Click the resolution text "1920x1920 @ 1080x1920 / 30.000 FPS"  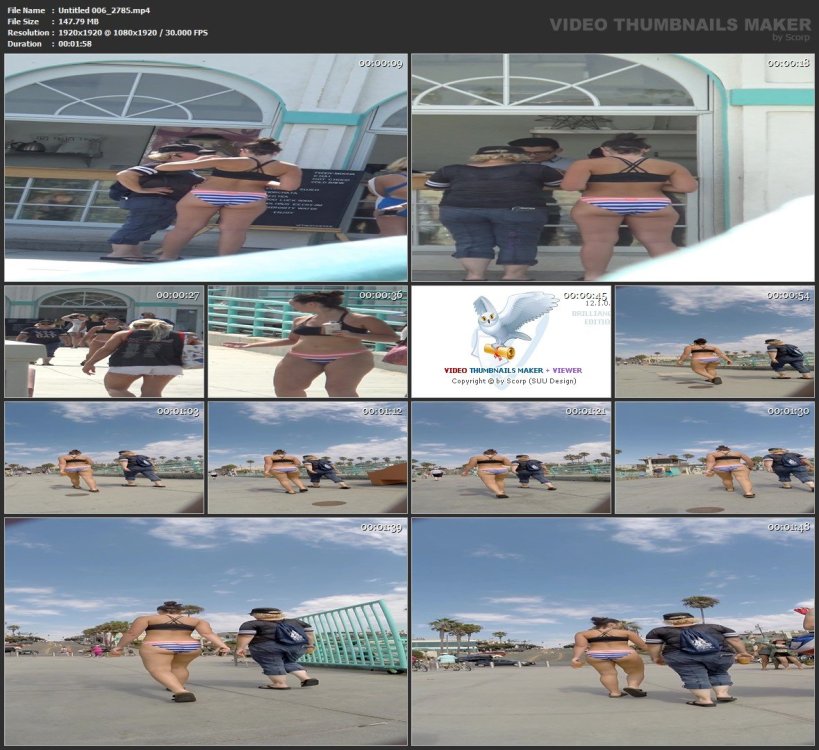(x=133, y=32)
